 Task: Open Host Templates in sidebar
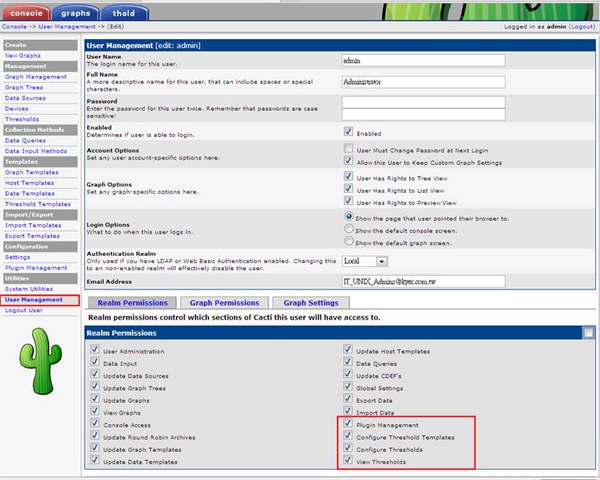(x=29, y=183)
